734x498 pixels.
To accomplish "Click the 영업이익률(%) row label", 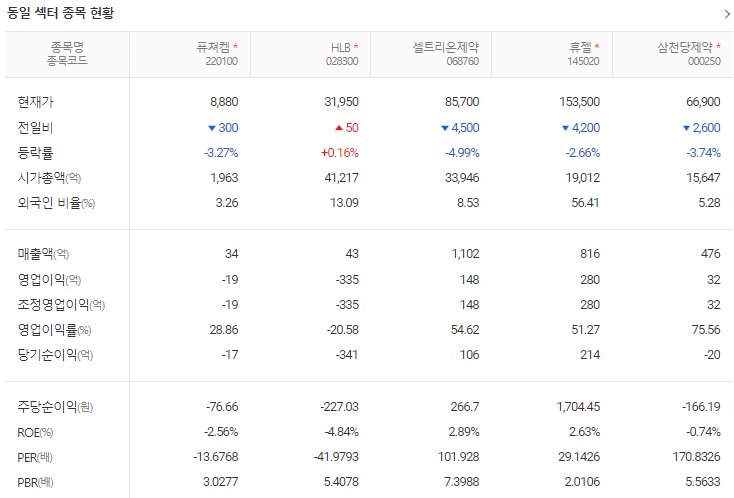I will 54,330.
